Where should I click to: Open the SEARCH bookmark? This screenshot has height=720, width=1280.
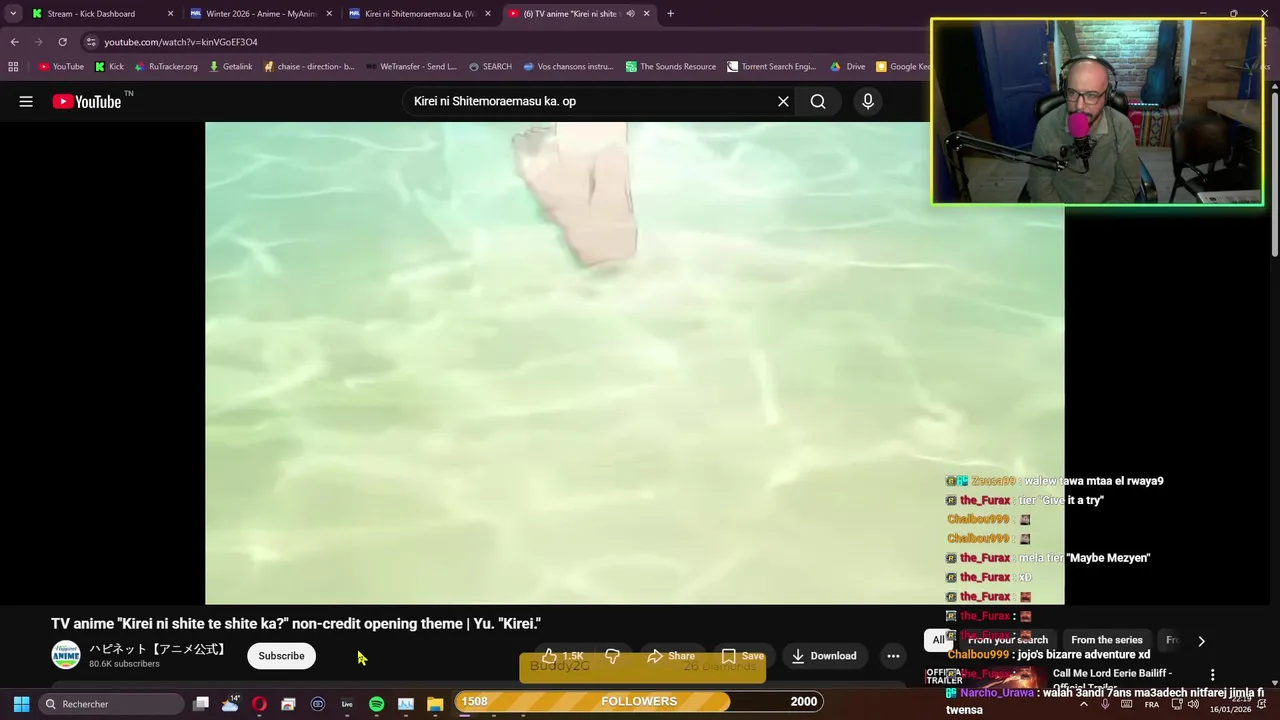point(490,67)
